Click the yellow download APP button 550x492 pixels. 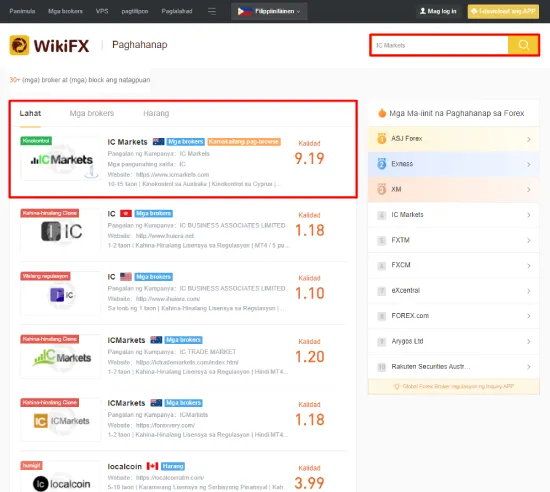503,11
